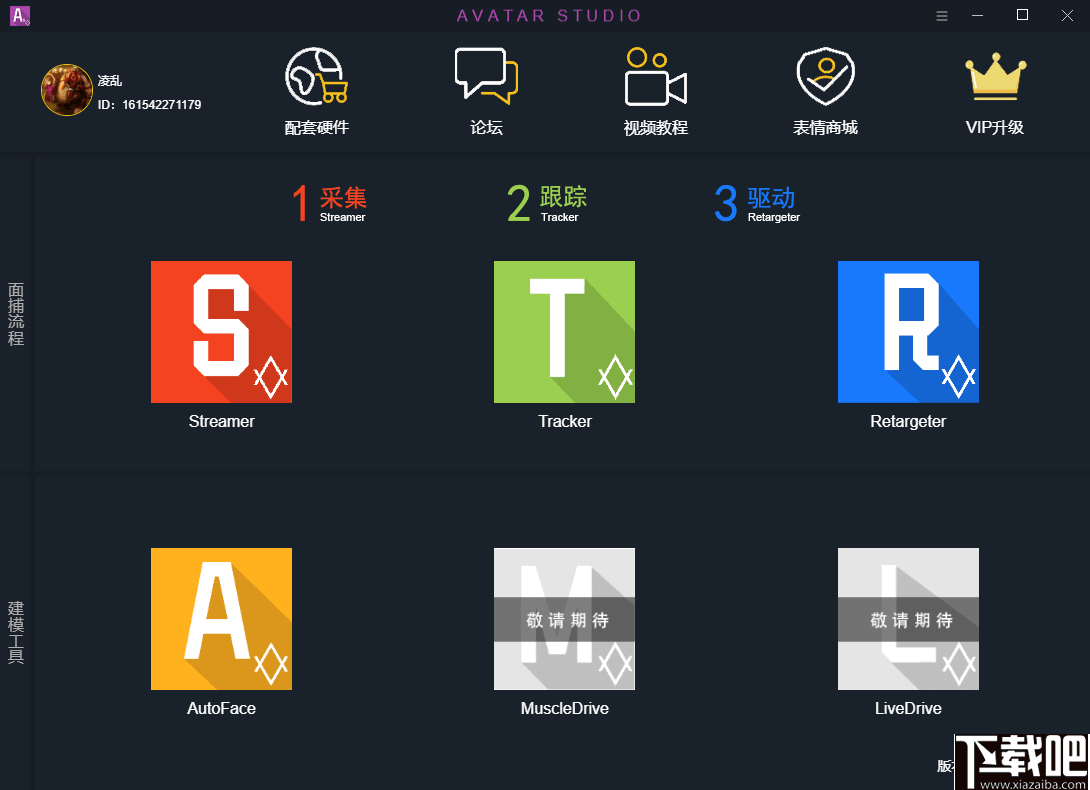Open the AutoFace modeling tool

pyautogui.click(x=221, y=619)
